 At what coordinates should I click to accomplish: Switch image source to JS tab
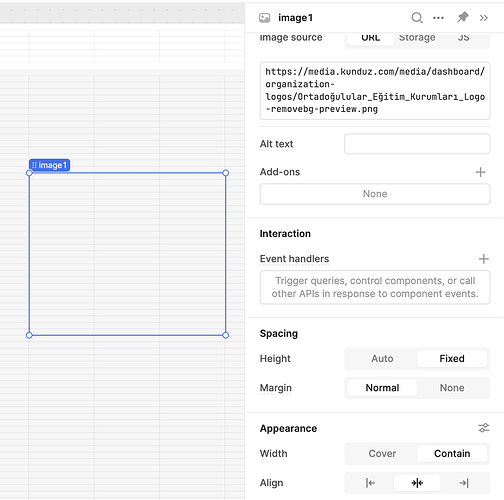click(464, 38)
